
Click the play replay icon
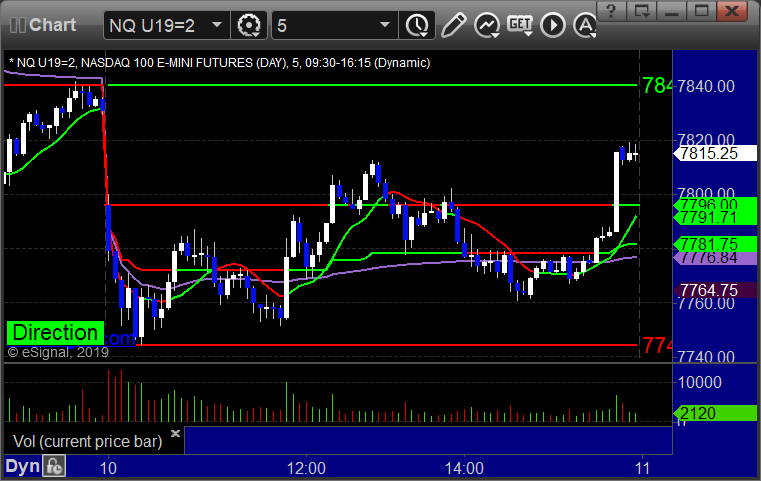click(x=553, y=25)
